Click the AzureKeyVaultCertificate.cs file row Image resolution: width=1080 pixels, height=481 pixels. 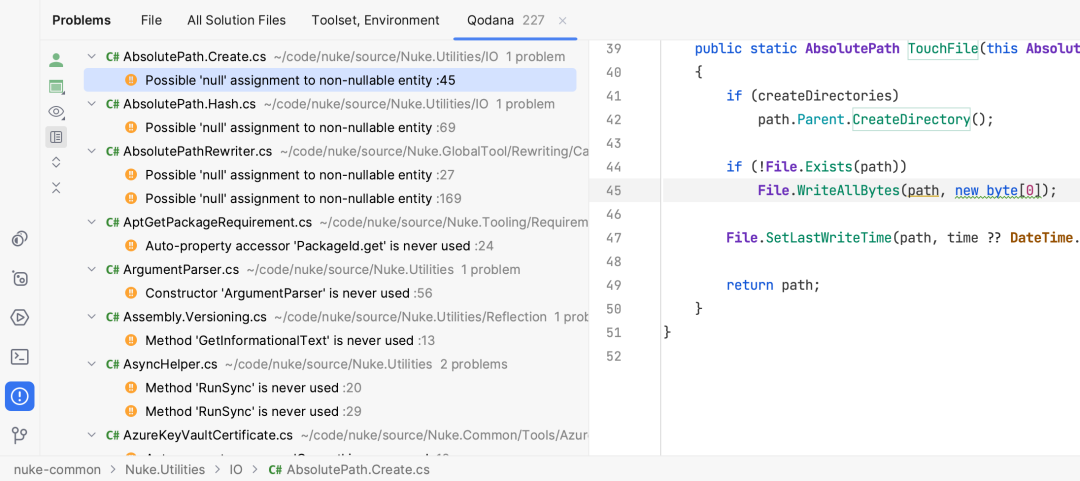click(330, 436)
